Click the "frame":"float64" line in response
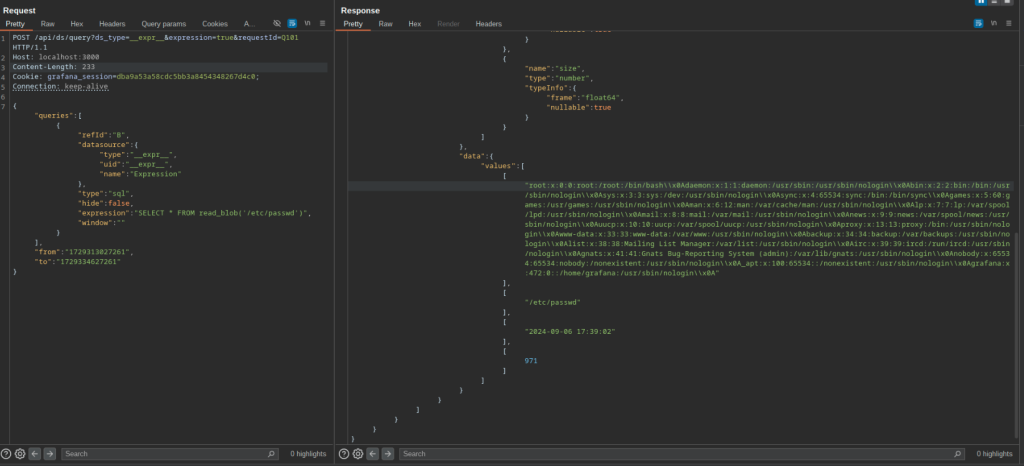Image resolution: width=1024 pixels, height=466 pixels. point(585,98)
